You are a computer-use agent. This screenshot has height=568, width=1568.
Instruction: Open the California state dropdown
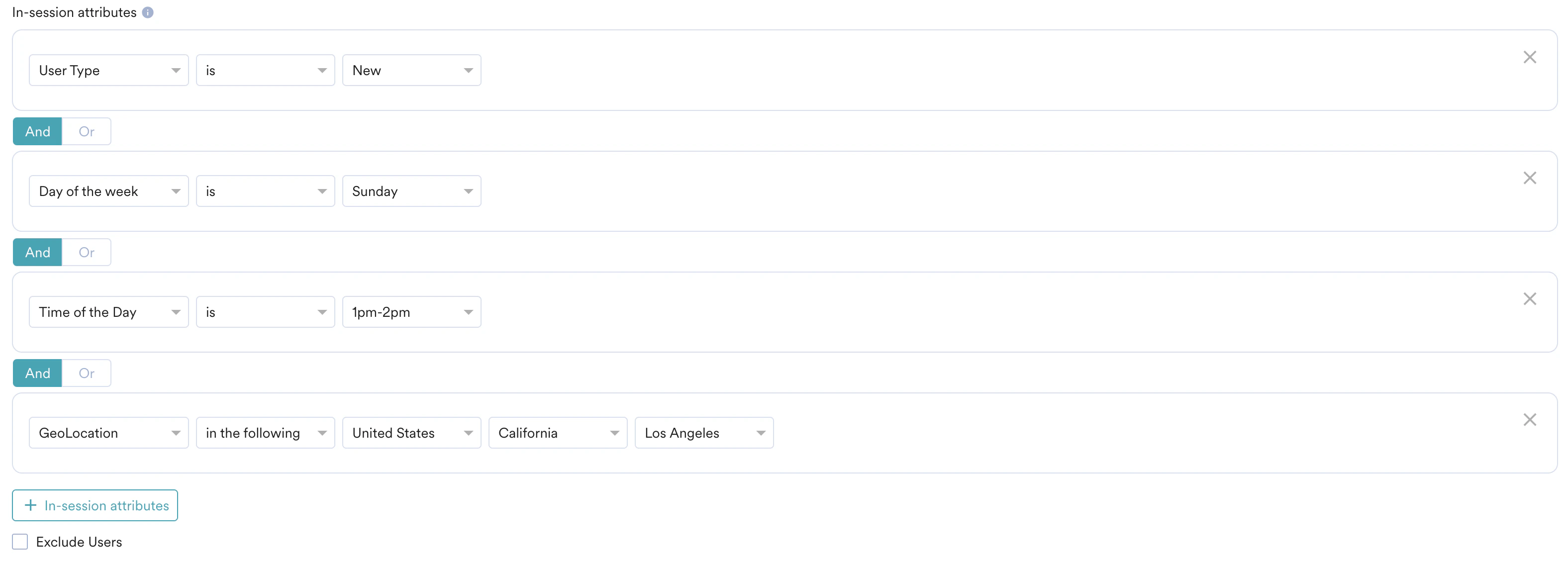click(x=558, y=432)
